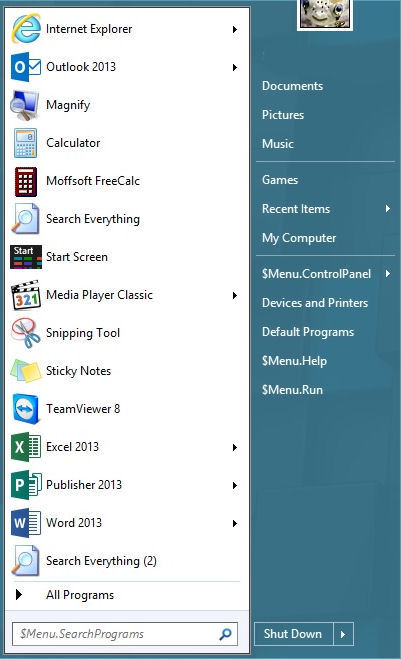Viewport: 401px width, 659px height.
Task: Launch the Snipping Tool scissors icon
Action: 26,333
